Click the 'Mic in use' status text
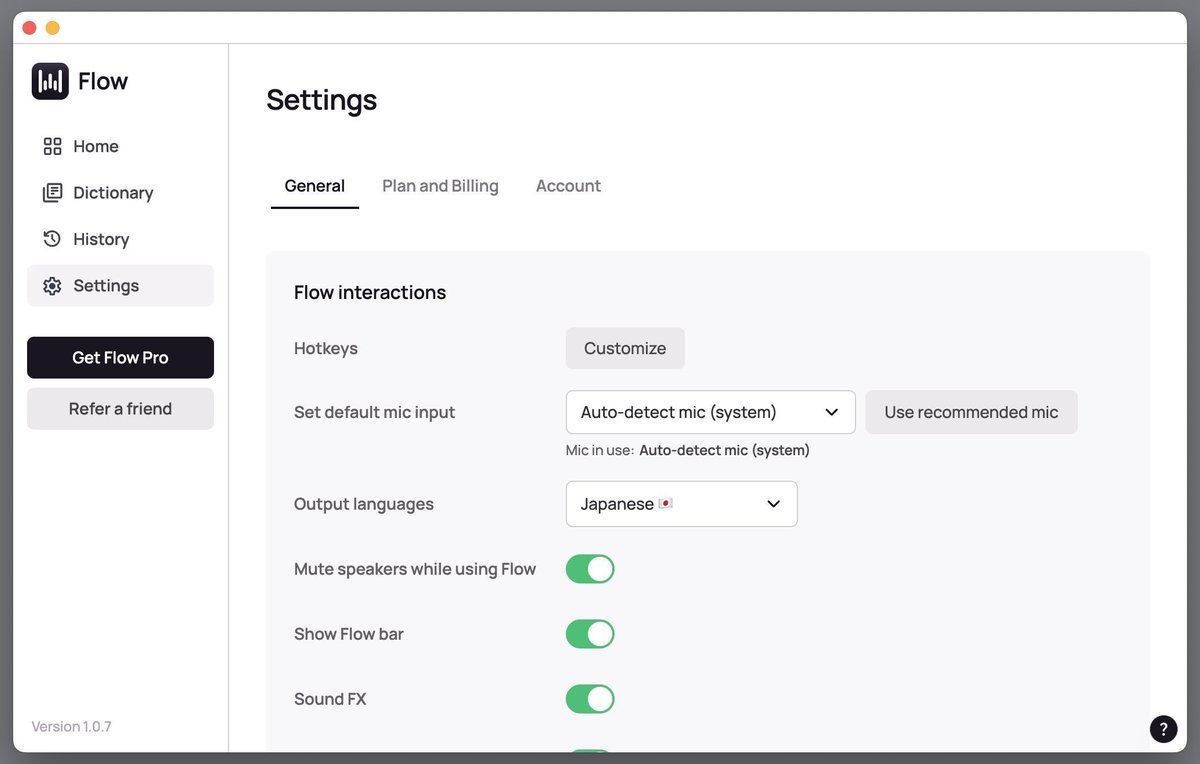 coord(687,450)
